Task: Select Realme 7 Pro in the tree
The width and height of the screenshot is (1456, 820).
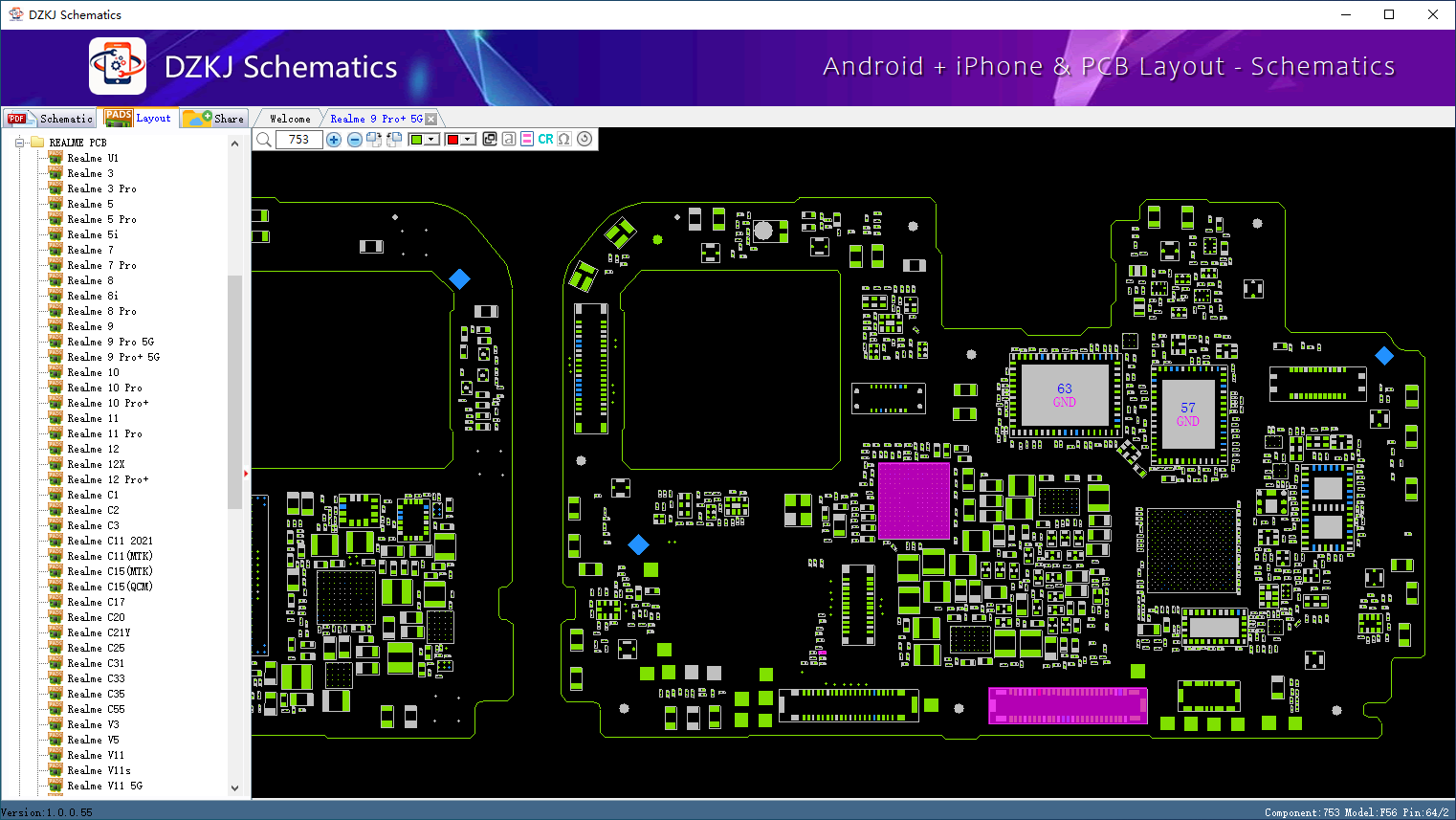Action: click(101, 265)
